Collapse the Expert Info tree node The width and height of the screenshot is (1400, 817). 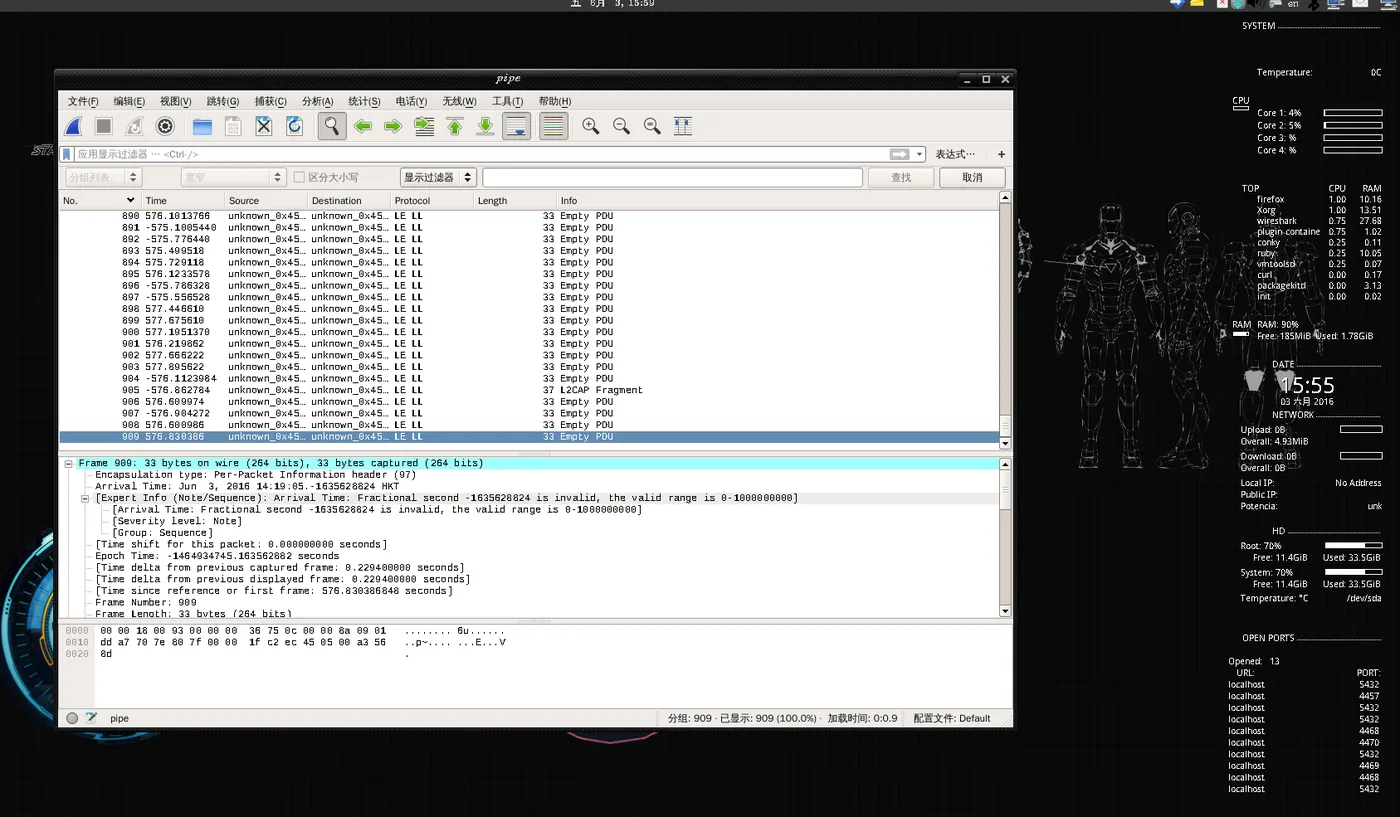pos(85,498)
